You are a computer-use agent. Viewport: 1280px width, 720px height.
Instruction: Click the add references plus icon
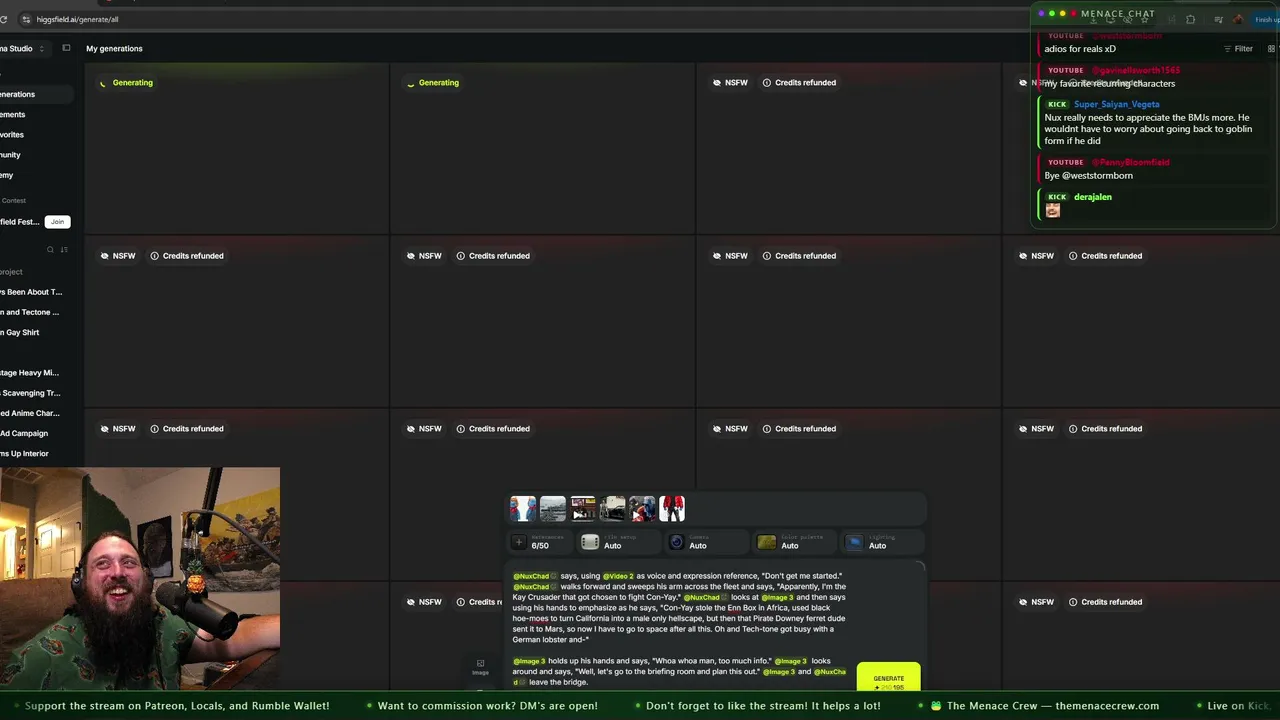[519, 542]
